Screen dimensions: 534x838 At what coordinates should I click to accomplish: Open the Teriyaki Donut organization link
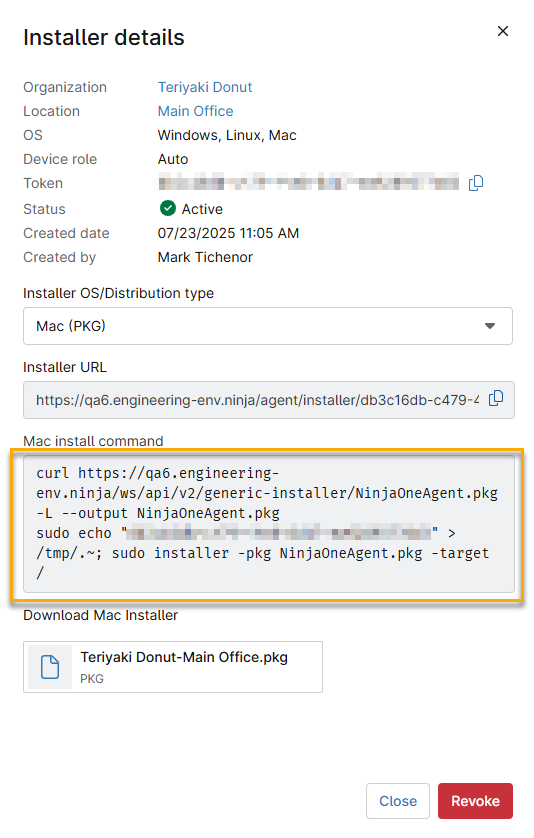point(205,87)
